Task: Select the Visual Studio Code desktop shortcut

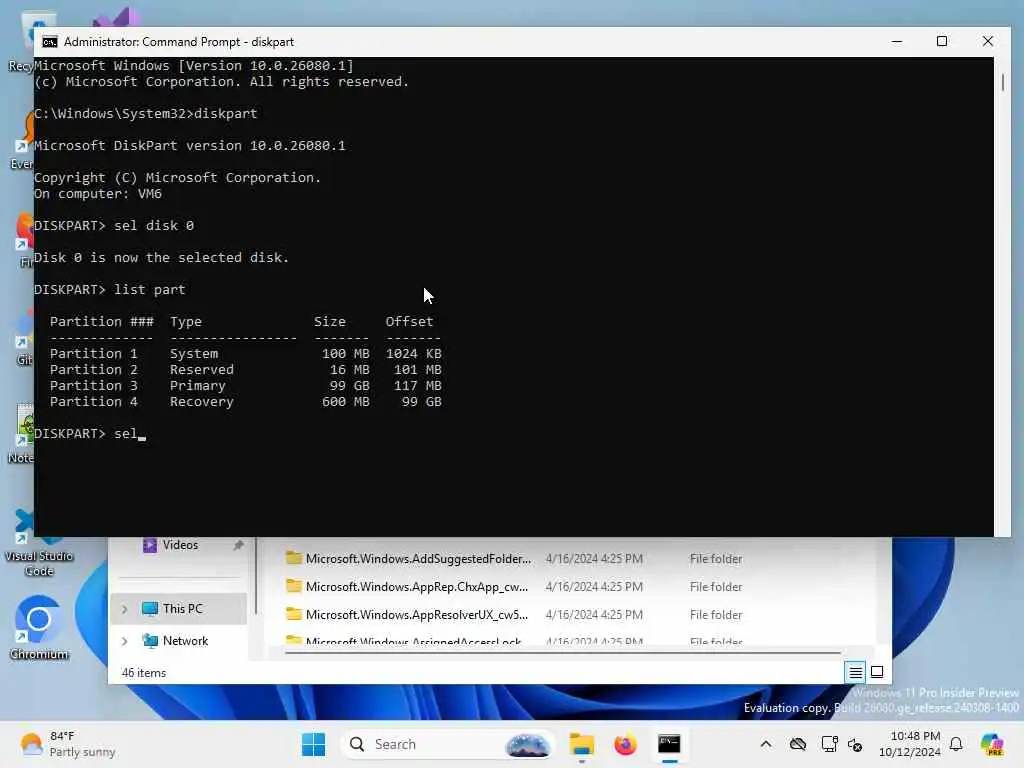Action: coord(39,545)
